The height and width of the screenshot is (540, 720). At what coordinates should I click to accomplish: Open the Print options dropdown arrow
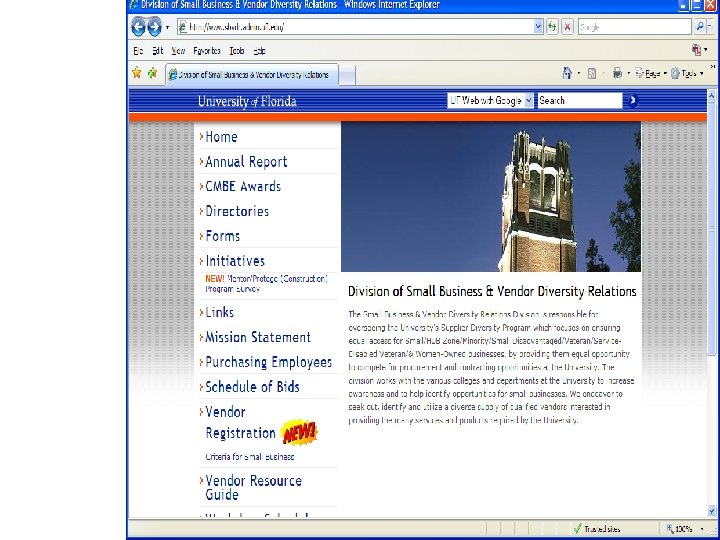pos(628,73)
